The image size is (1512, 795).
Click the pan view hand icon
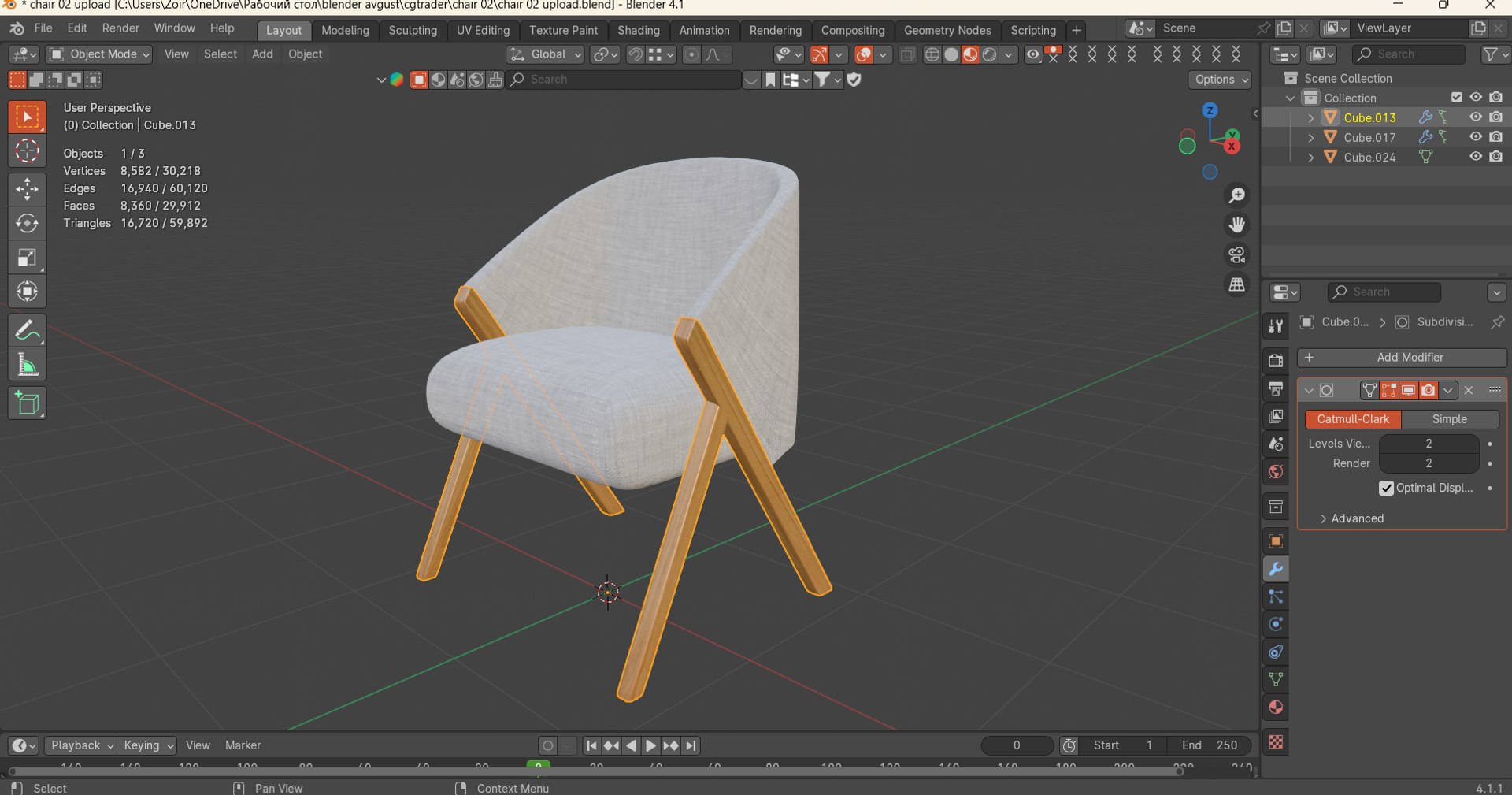coord(1237,225)
